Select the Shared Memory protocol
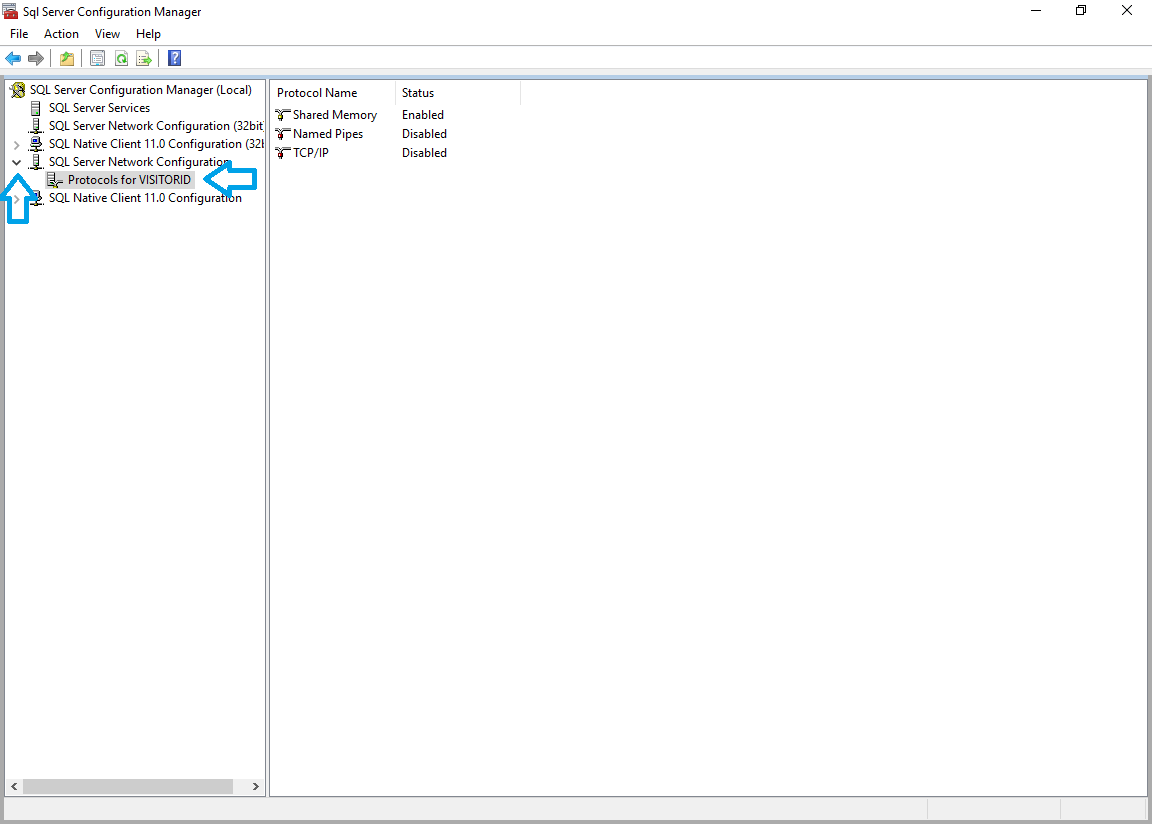1152x824 pixels. tap(334, 115)
